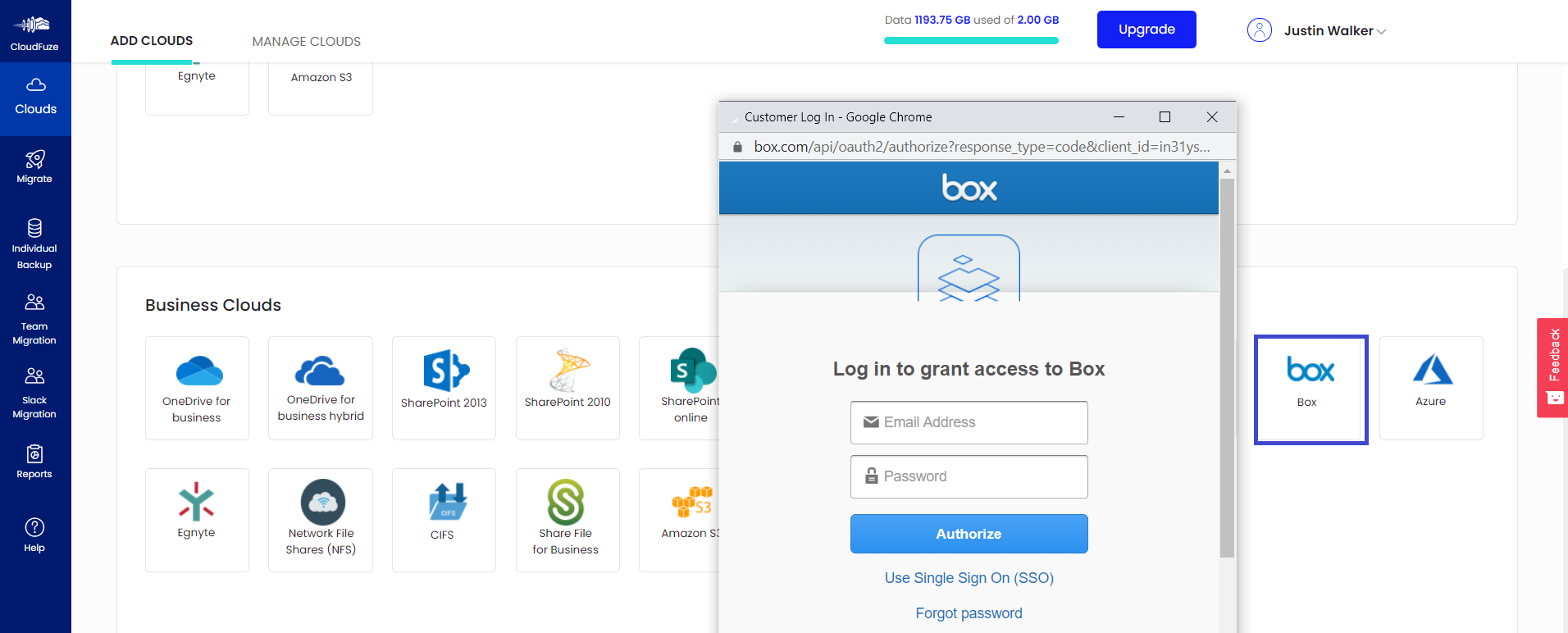Click the scroll-up arrow in popup

pyautogui.click(x=1227, y=171)
